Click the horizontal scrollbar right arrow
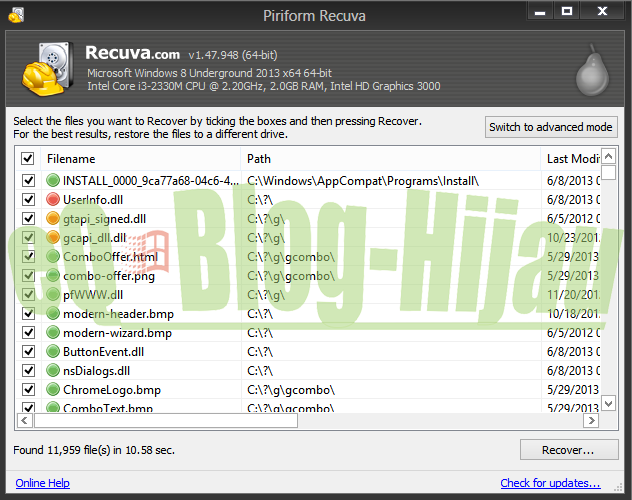This screenshot has width=632, height=500. [591, 421]
